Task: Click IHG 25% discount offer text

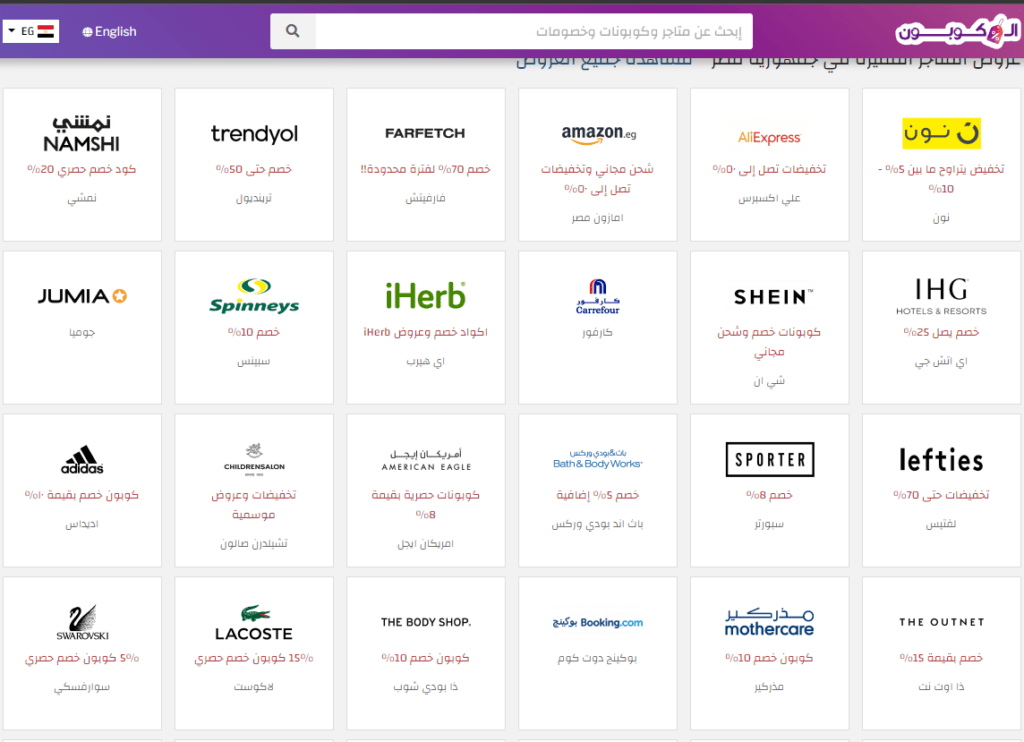Action: (941, 332)
